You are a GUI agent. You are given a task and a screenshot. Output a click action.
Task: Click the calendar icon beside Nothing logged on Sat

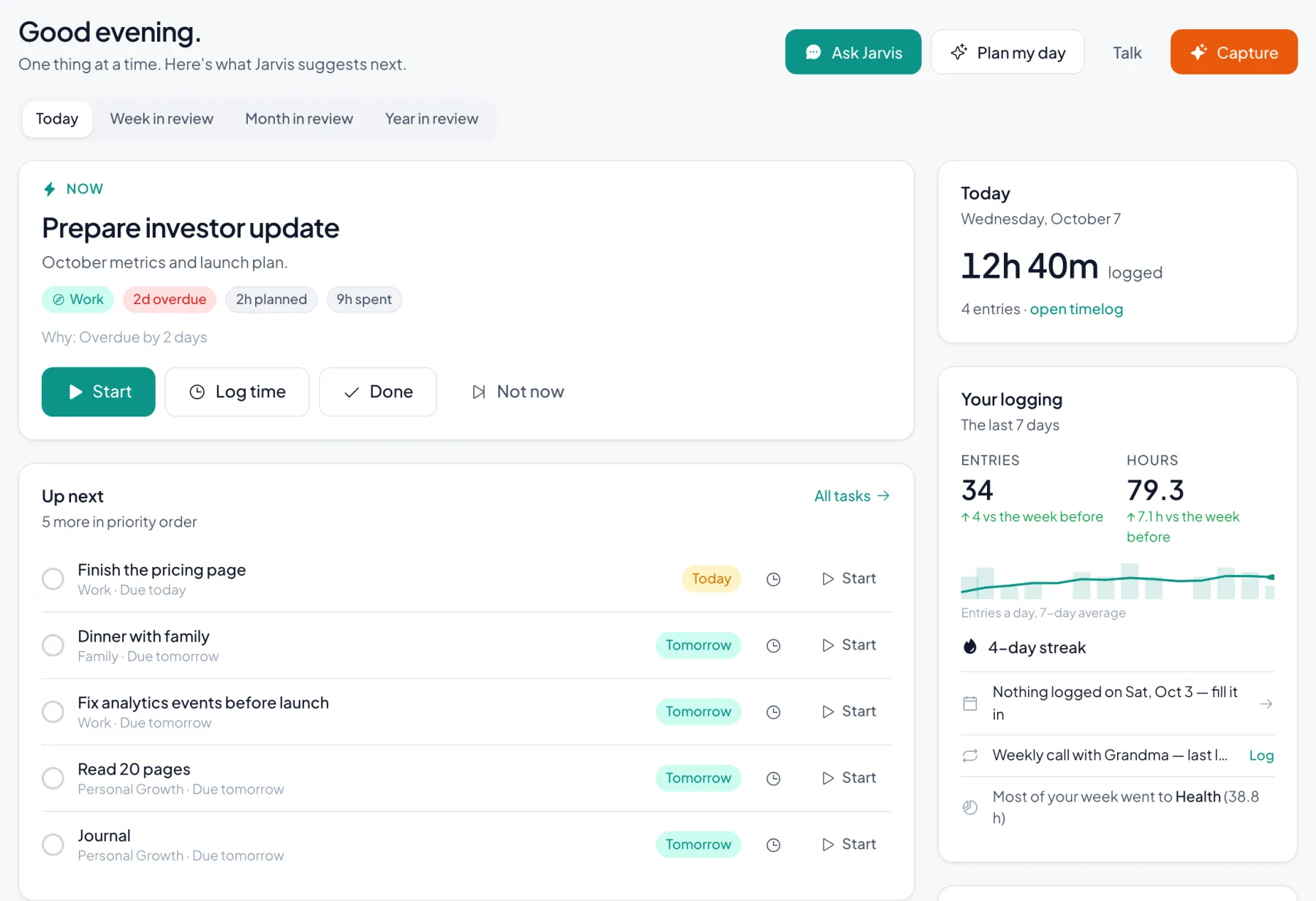tap(970, 704)
